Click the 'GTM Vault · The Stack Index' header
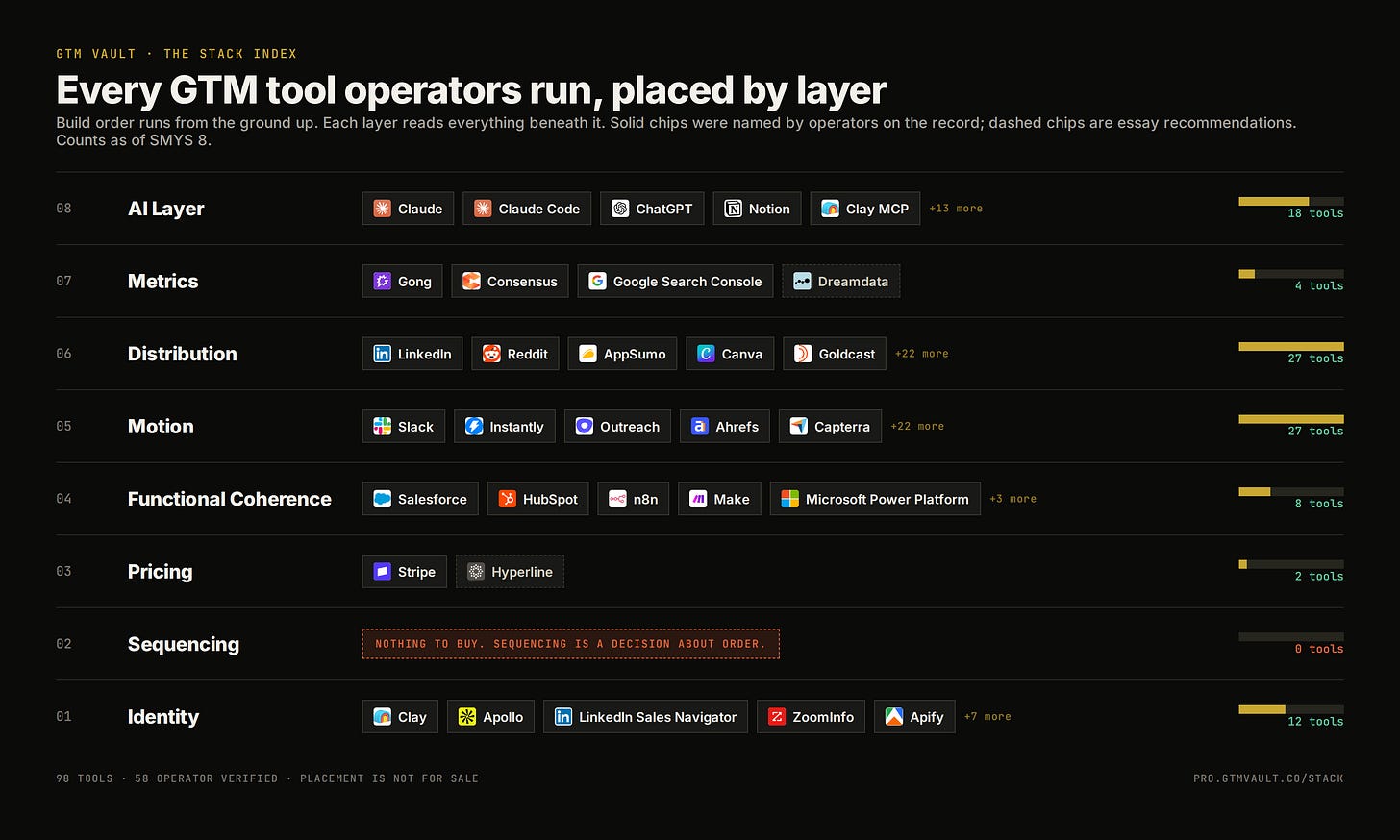Screen dimensions: 1400x840 pos(176,54)
